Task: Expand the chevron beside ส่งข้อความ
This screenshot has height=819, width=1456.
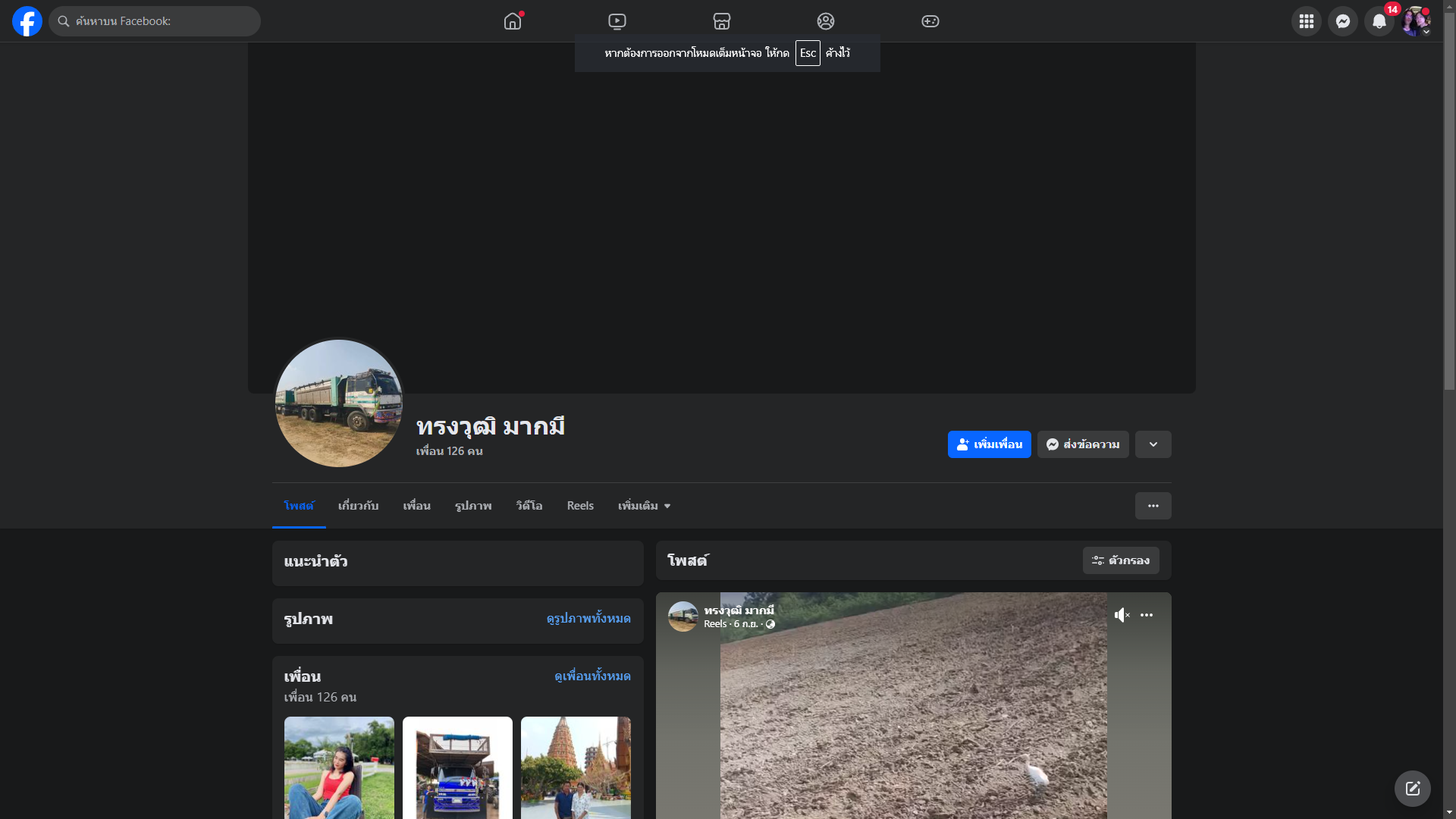Action: click(1153, 444)
